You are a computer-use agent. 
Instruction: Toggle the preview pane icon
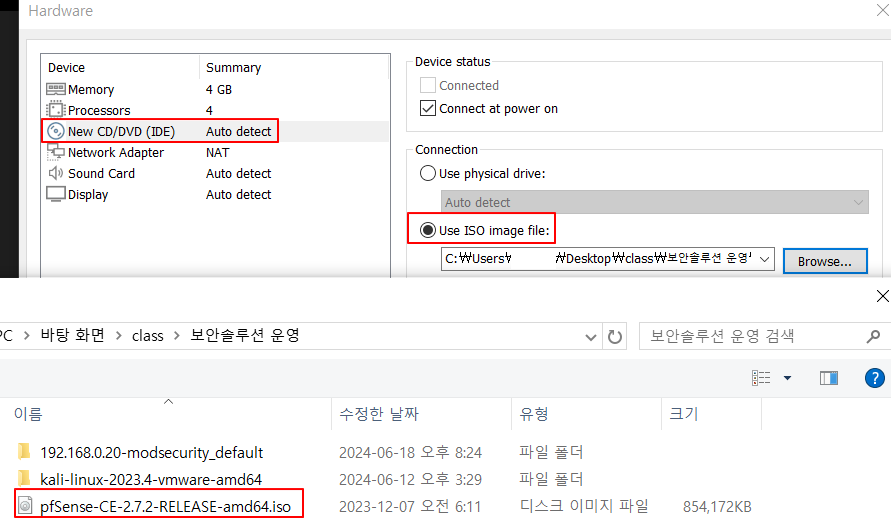tap(828, 378)
